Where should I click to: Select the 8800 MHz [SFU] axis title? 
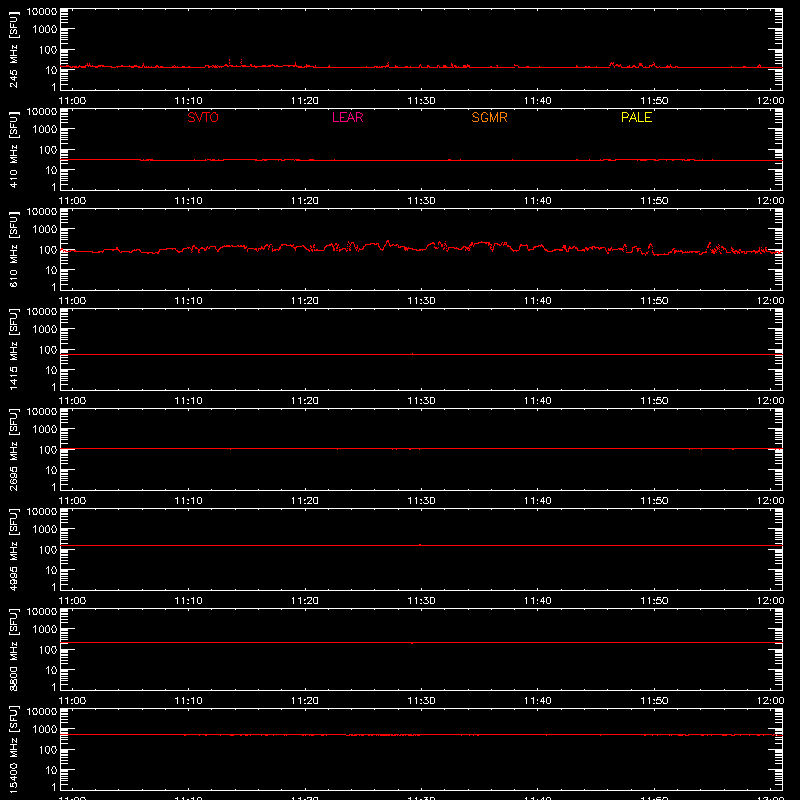click(13, 649)
